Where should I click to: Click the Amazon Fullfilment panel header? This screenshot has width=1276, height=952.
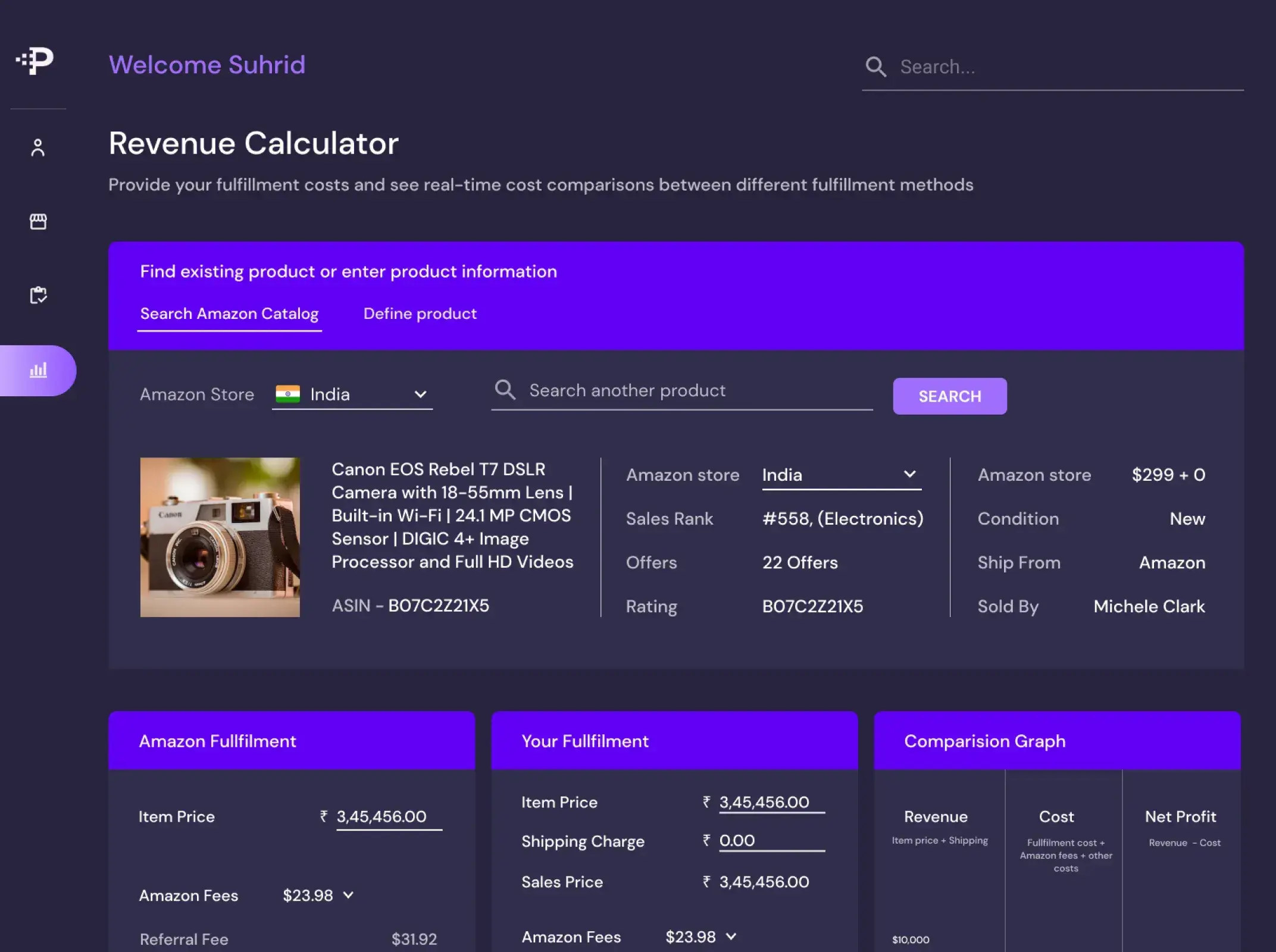(292, 741)
